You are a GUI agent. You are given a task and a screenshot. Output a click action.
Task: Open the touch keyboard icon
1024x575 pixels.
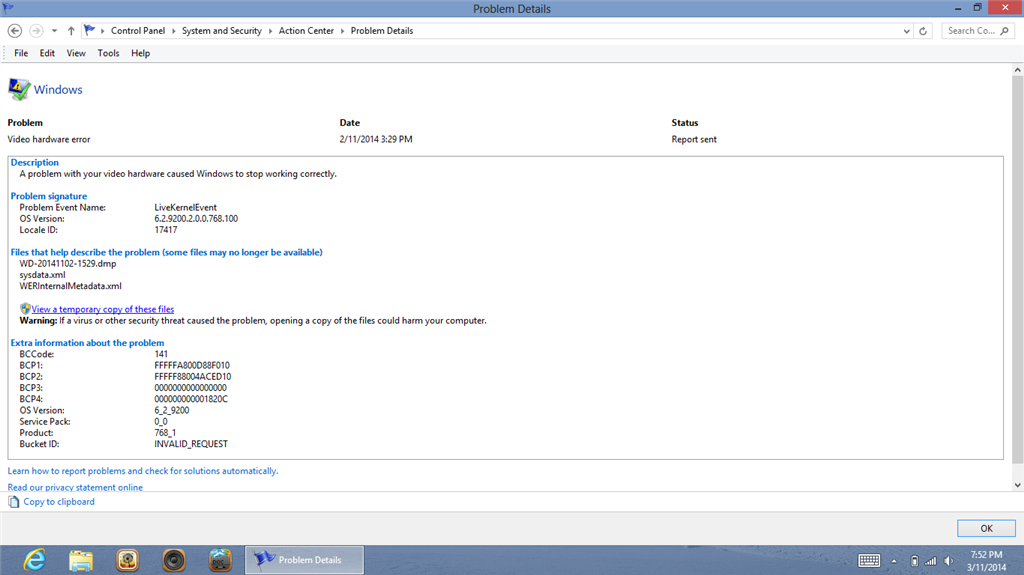[869, 561]
